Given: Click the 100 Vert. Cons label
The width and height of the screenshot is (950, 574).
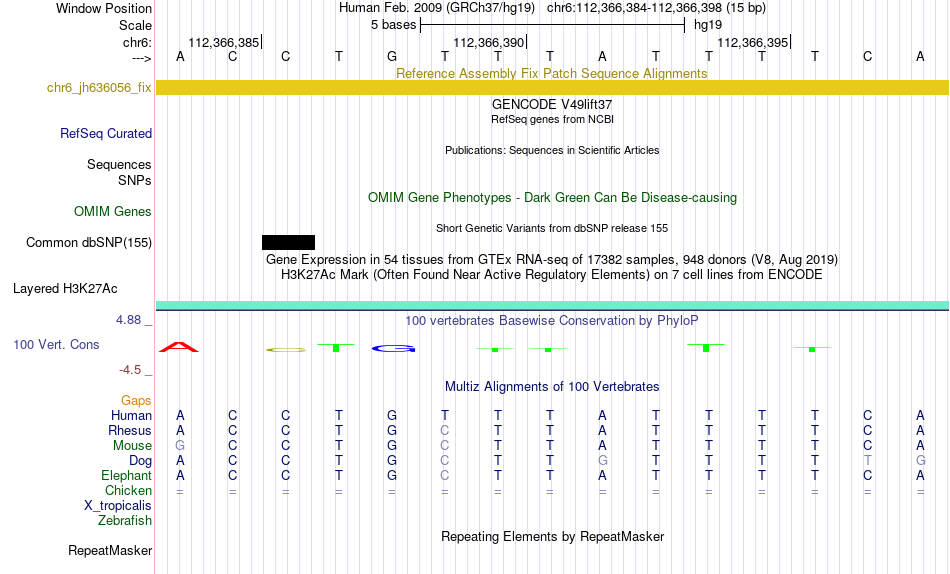Looking at the screenshot, I should coord(56,345).
